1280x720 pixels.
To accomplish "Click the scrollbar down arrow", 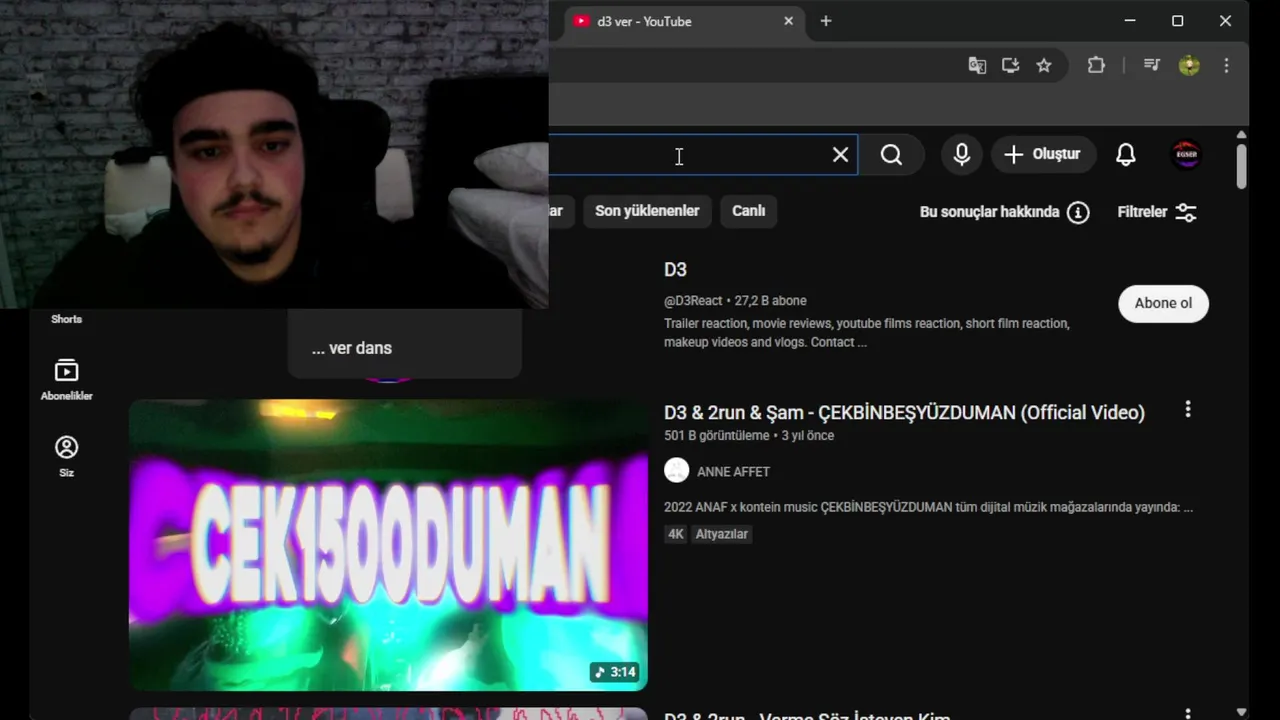I will (x=1241, y=712).
